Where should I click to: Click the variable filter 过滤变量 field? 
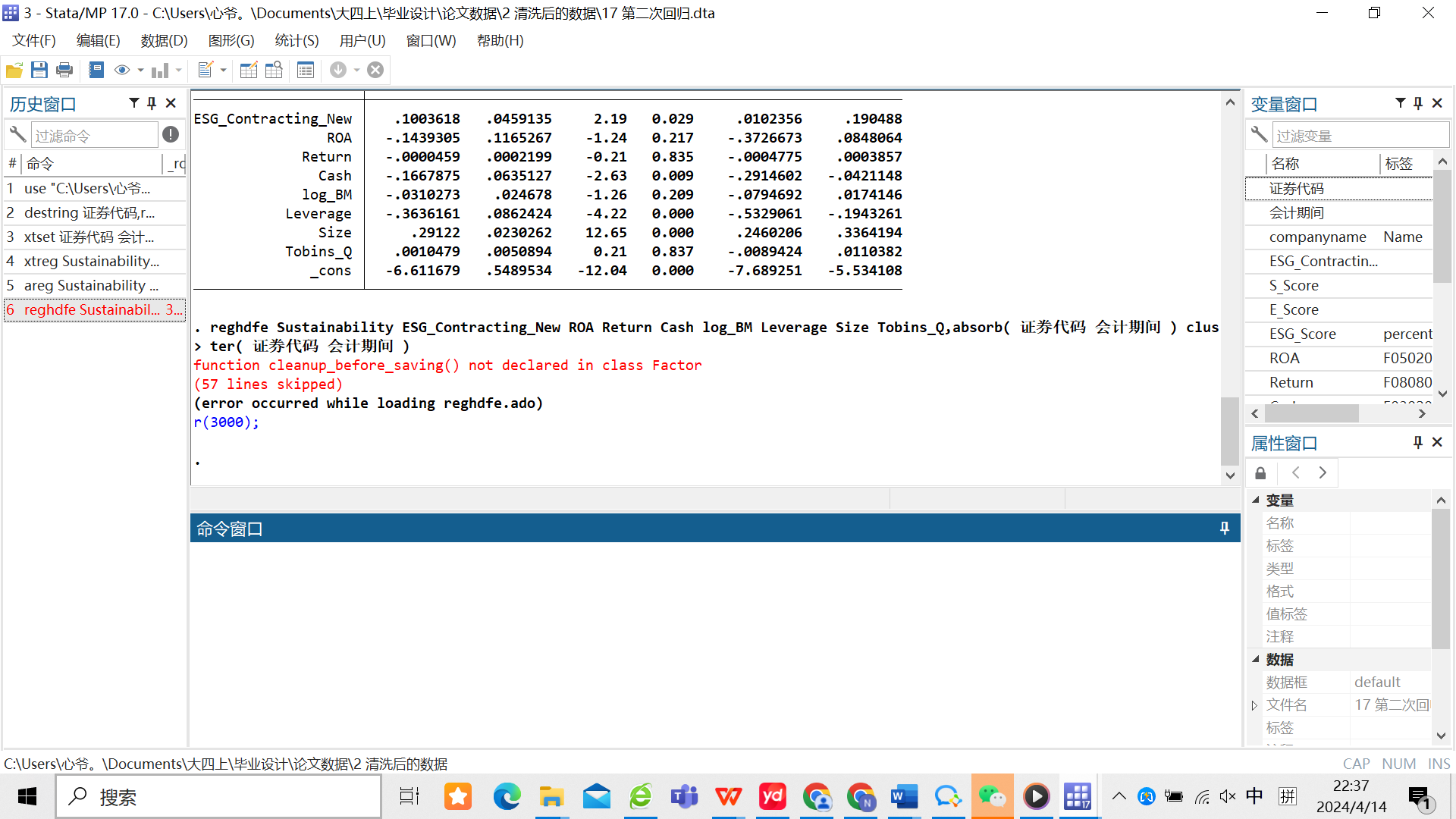pyautogui.click(x=1359, y=136)
